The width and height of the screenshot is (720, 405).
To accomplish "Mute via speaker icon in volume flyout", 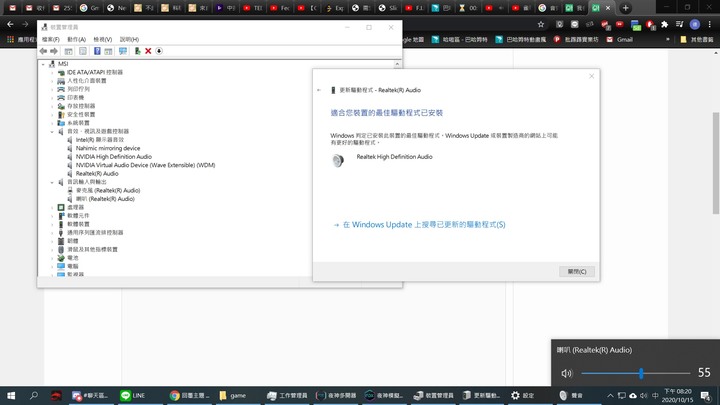I will tap(567, 373).
